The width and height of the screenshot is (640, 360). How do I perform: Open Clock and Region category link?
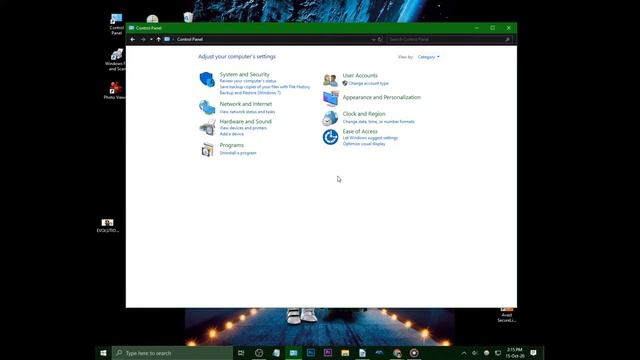point(364,114)
